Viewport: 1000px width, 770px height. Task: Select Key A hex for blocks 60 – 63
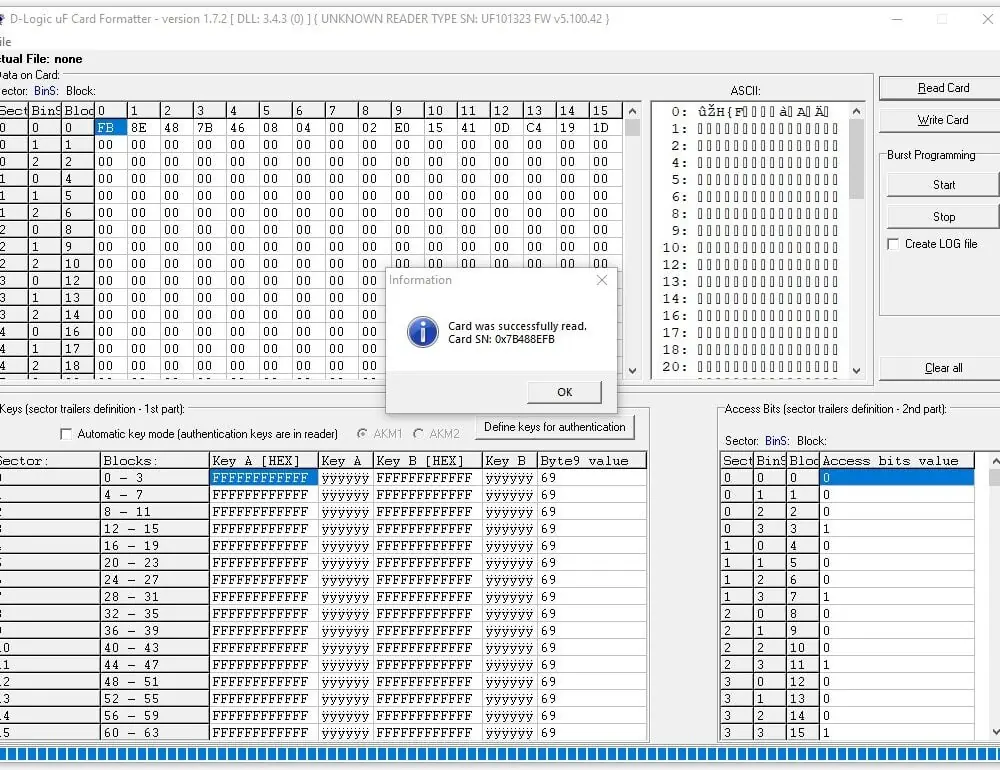[x=264, y=732]
